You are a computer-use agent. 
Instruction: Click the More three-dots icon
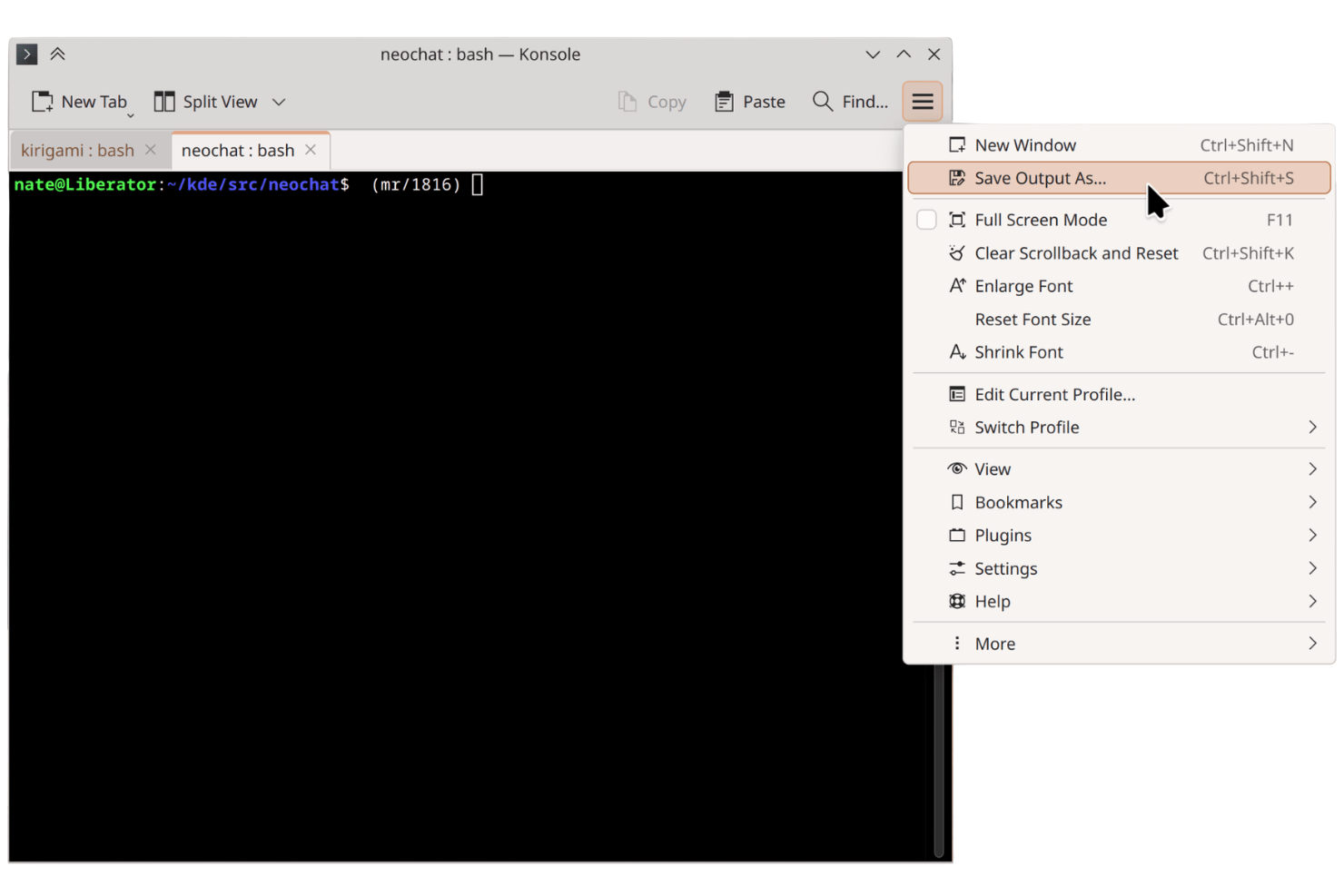[957, 644]
